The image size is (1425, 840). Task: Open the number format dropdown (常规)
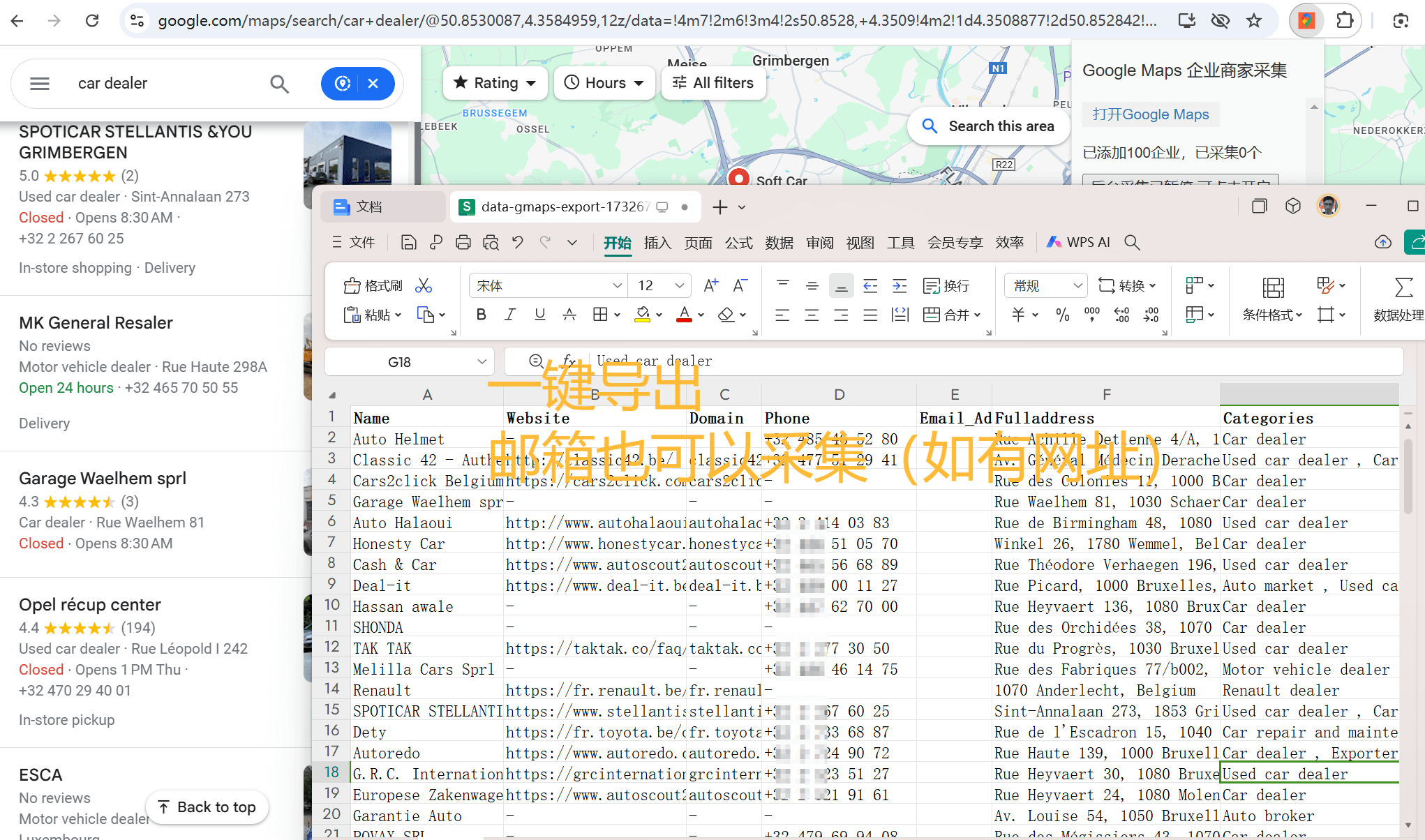pyautogui.click(x=1078, y=285)
